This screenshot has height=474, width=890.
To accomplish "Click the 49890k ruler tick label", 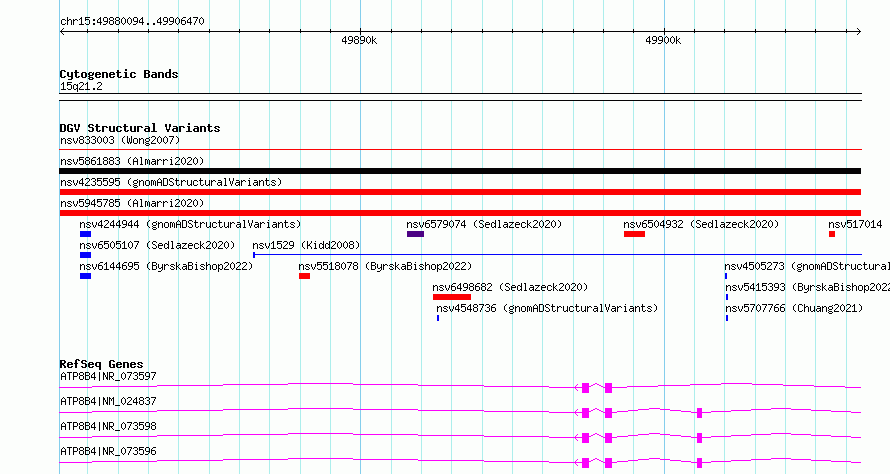I will [359, 40].
